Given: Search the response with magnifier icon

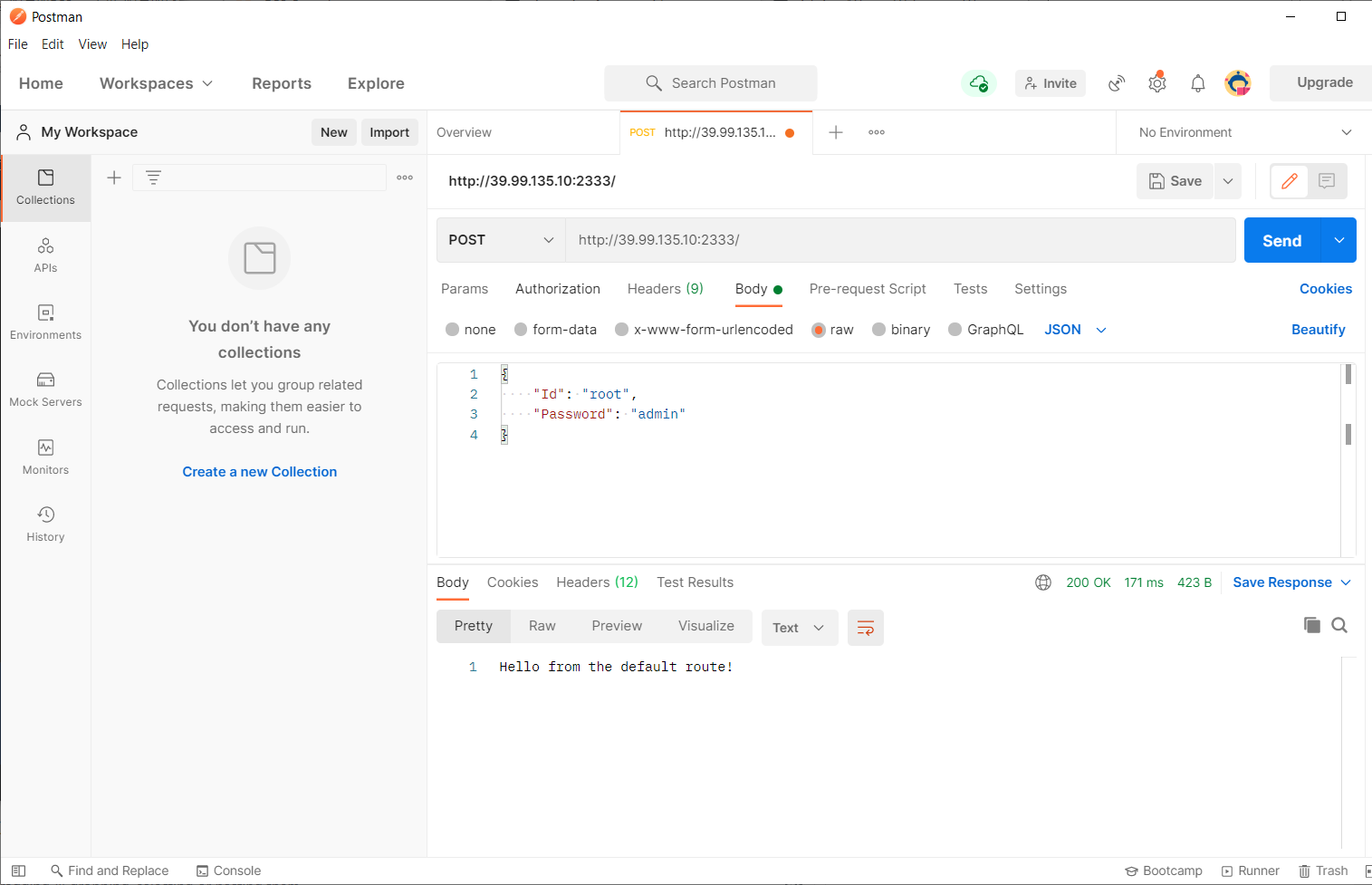Looking at the screenshot, I should 1339,625.
